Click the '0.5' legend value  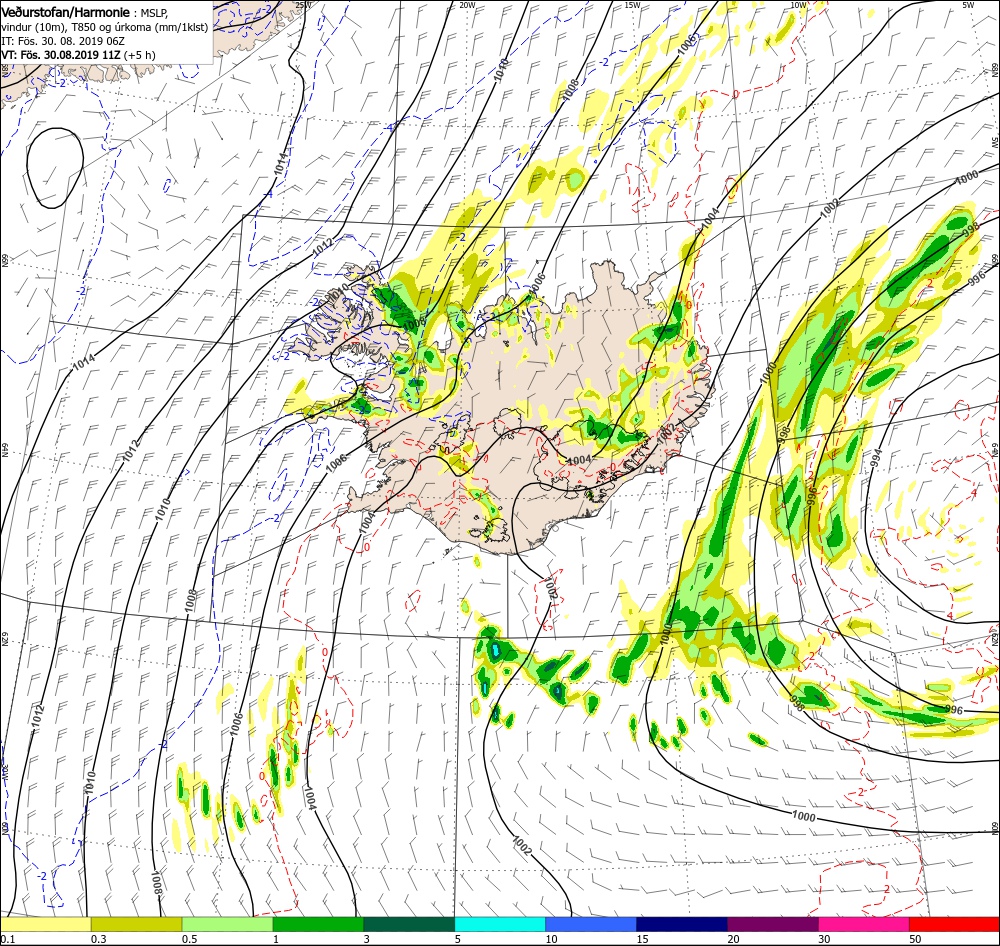189,939
